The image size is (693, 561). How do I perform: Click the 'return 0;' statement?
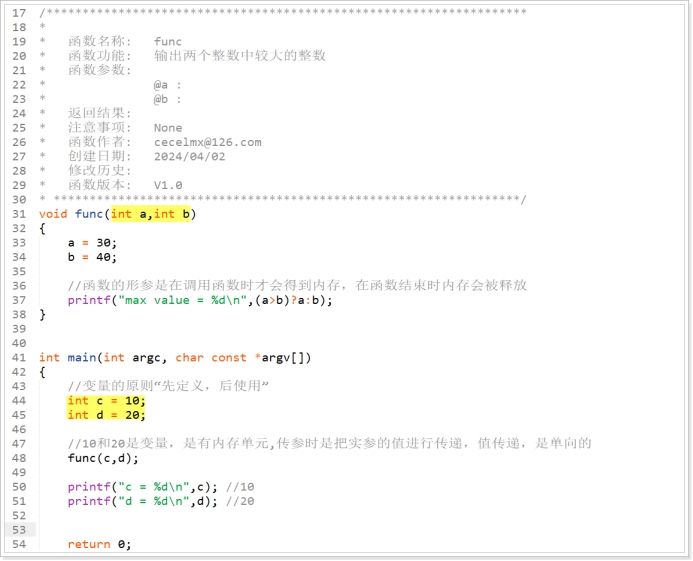(x=99, y=544)
